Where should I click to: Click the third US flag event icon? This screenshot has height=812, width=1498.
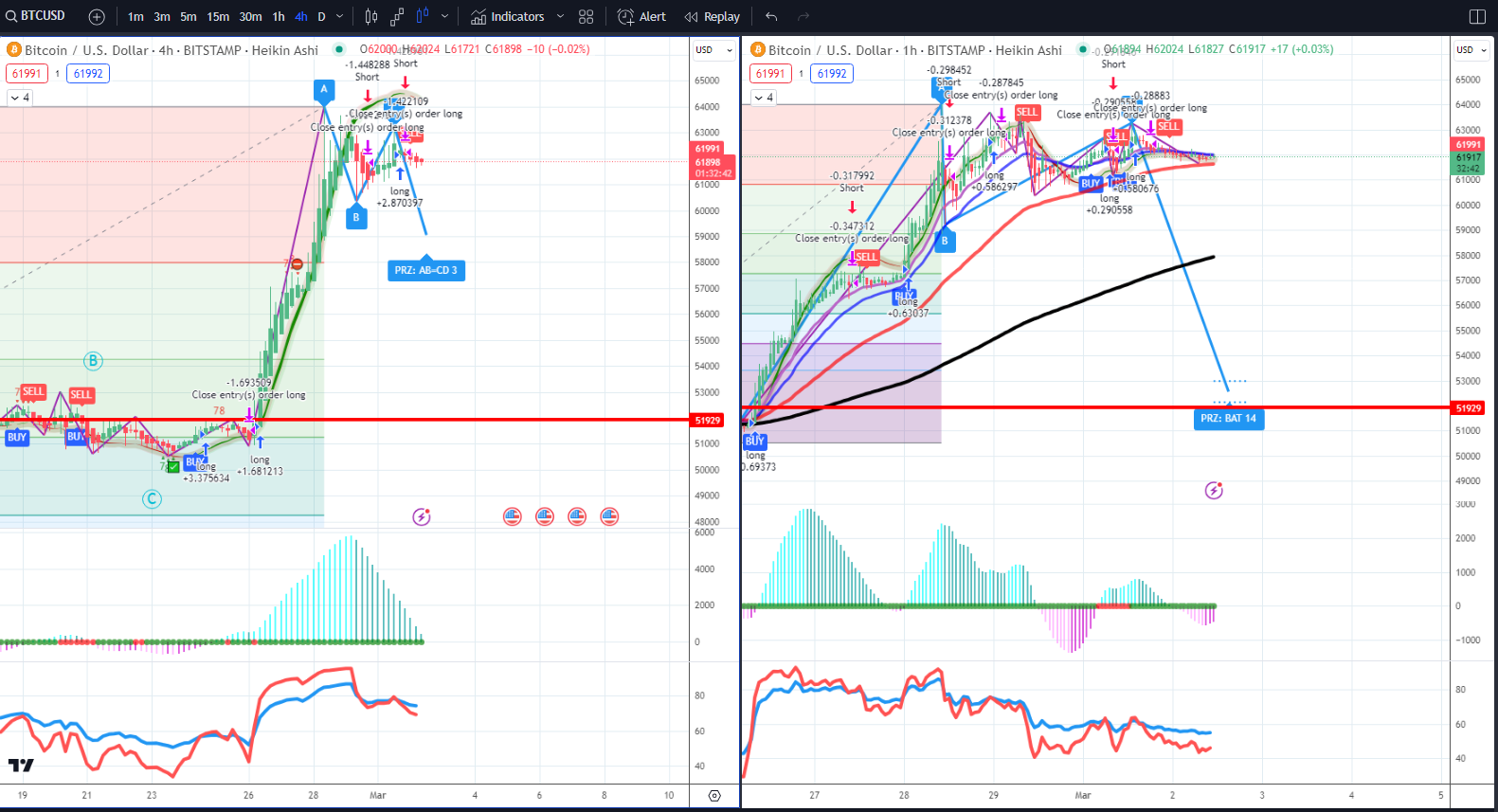click(x=577, y=516)
